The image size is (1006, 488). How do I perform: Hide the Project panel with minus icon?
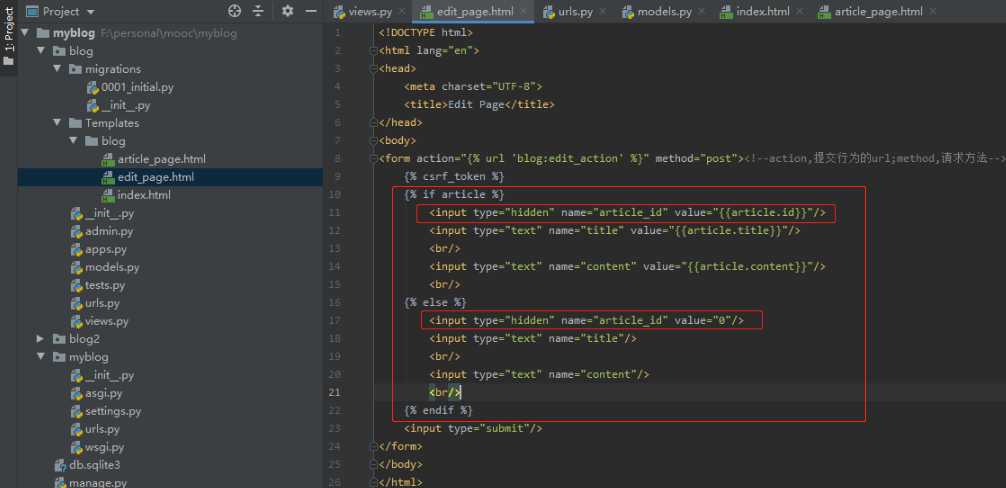coord(311,11)
